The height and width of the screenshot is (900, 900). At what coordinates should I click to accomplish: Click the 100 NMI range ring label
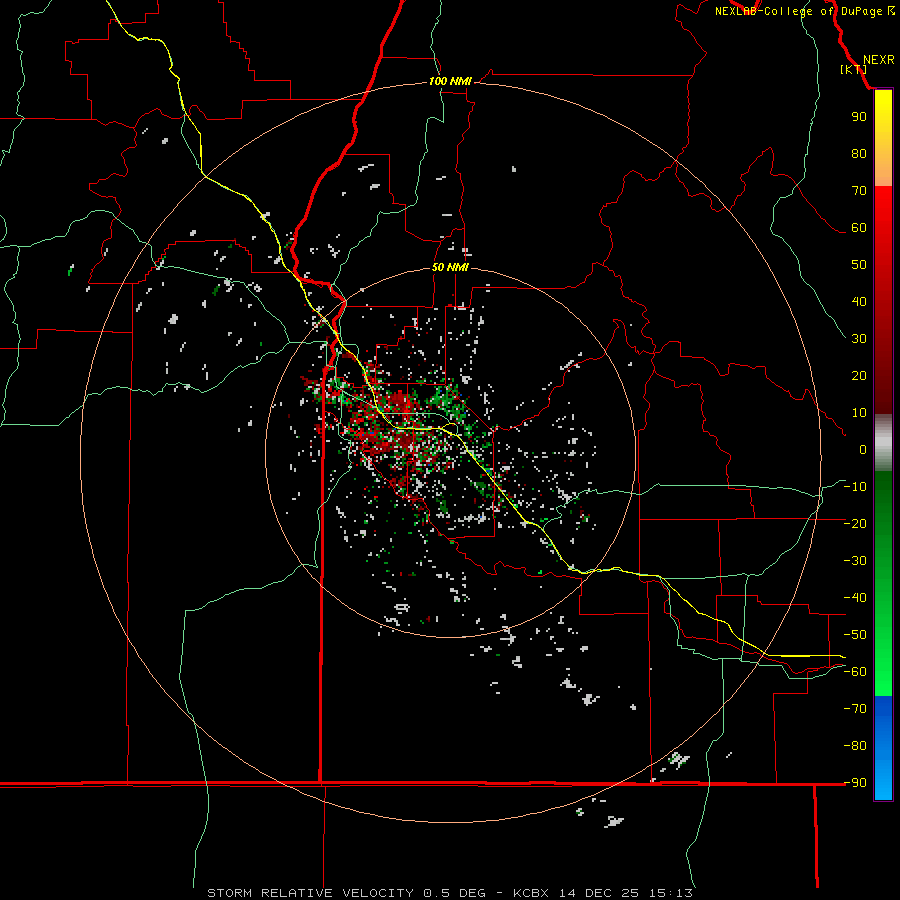tap(450, 82)
